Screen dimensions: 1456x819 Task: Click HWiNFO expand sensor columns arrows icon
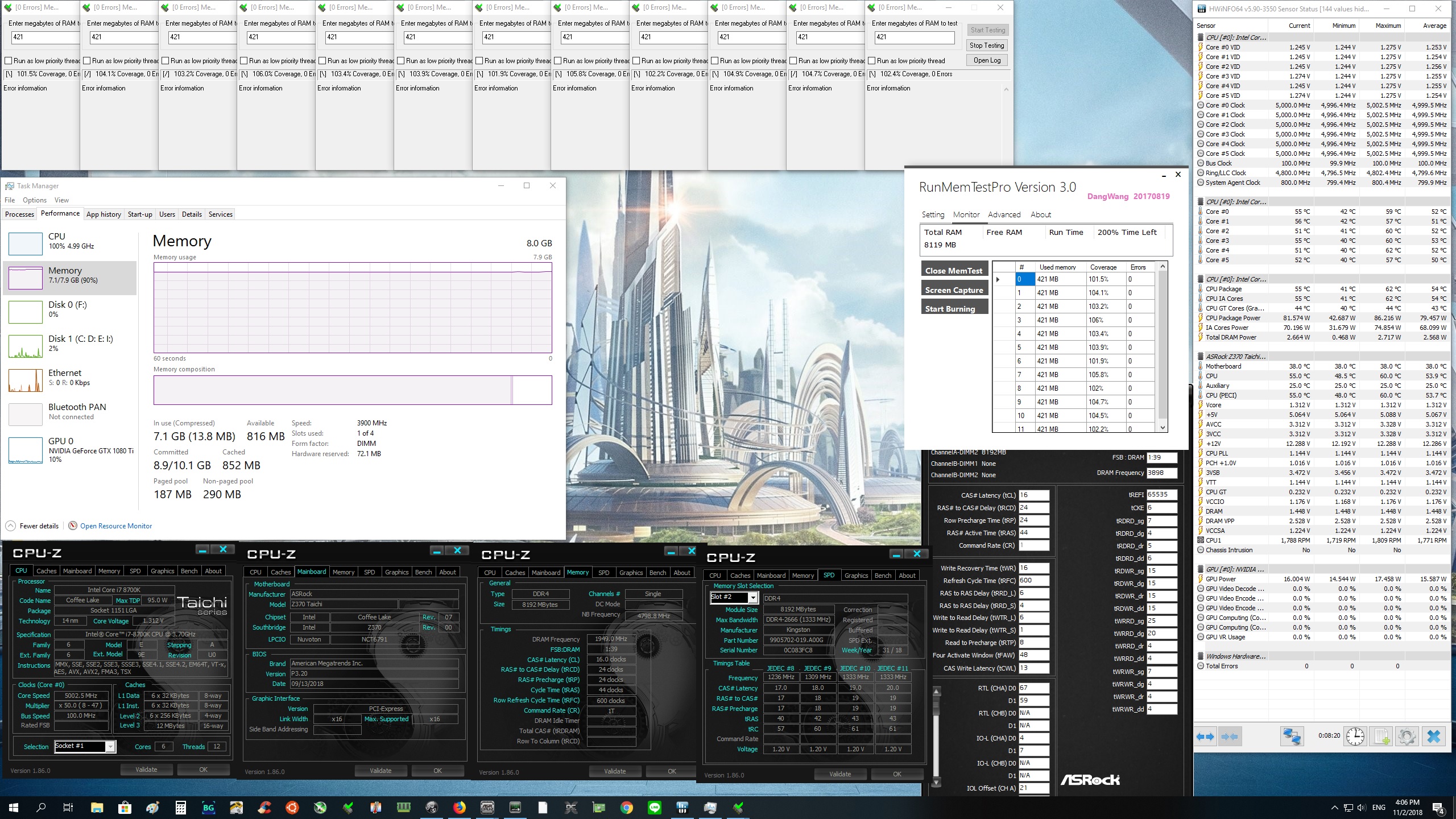[1206, 737]
